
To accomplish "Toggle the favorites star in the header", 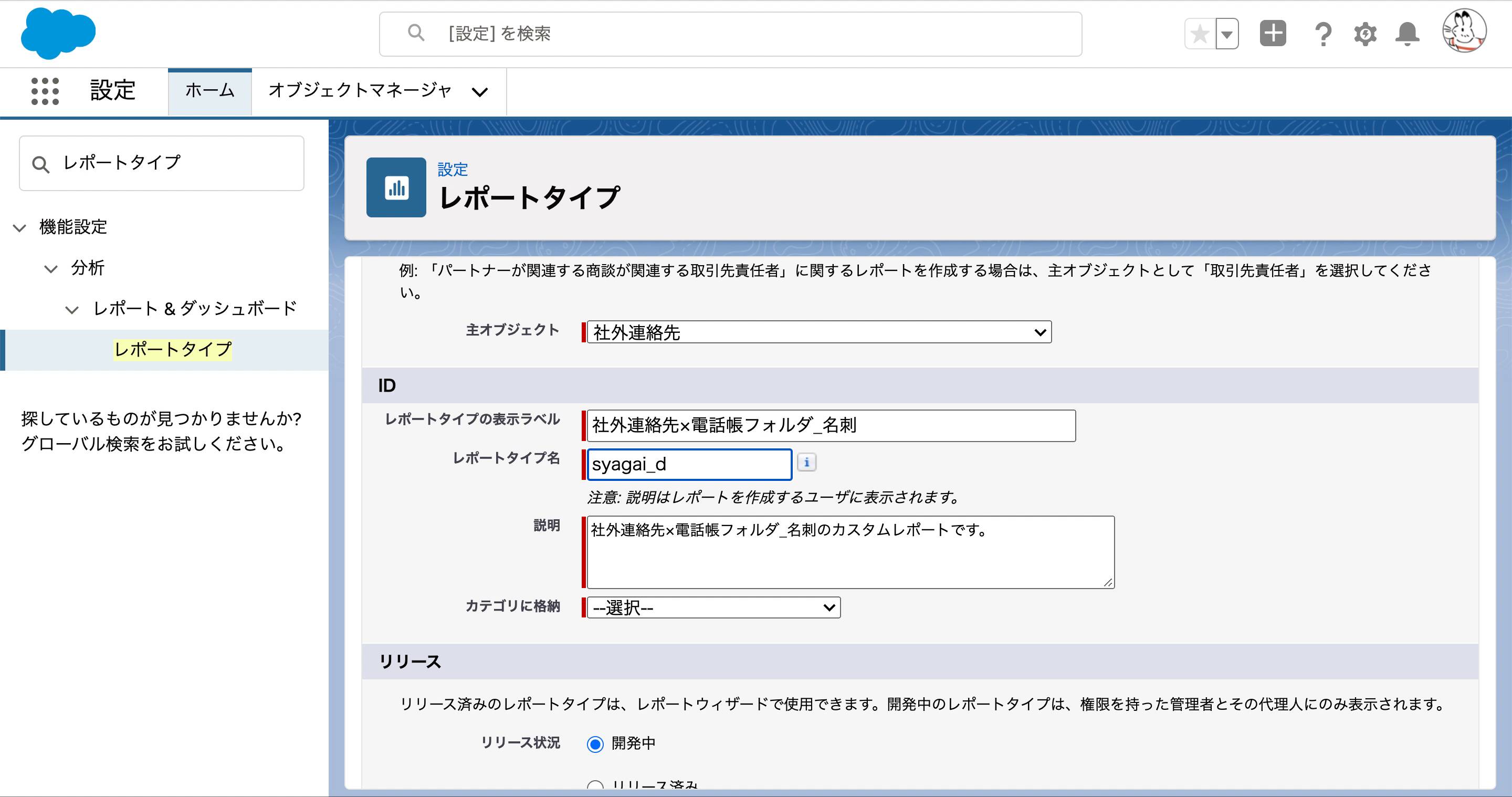I will [1199, 34].
